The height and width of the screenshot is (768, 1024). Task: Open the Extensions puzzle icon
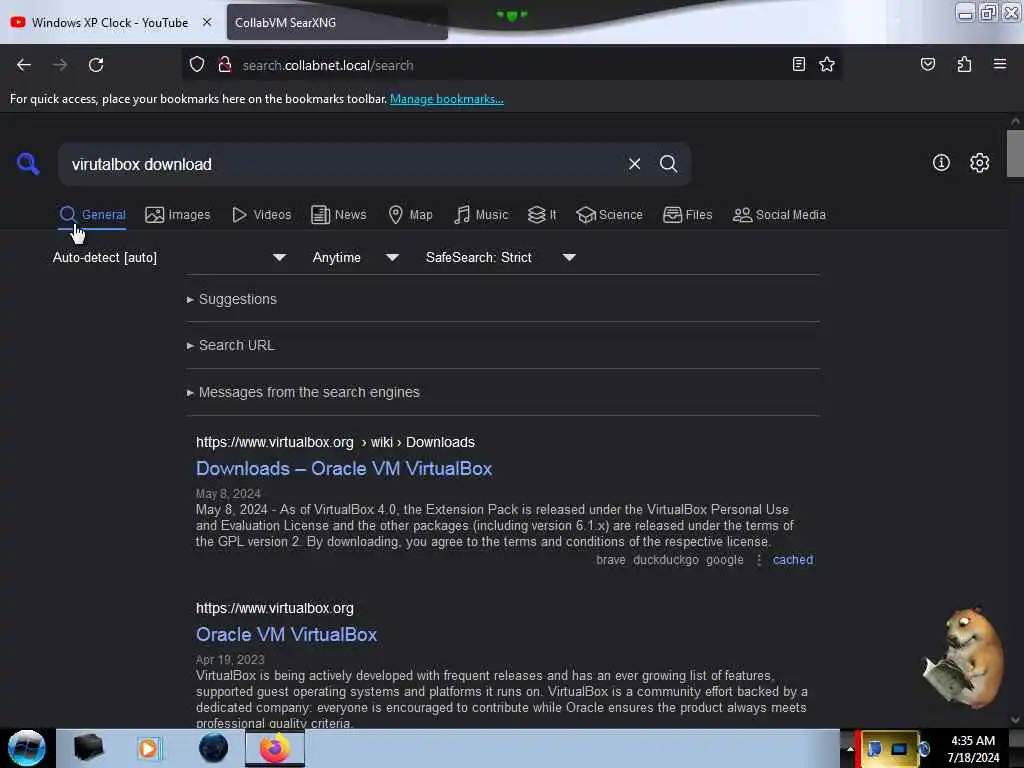964,64
